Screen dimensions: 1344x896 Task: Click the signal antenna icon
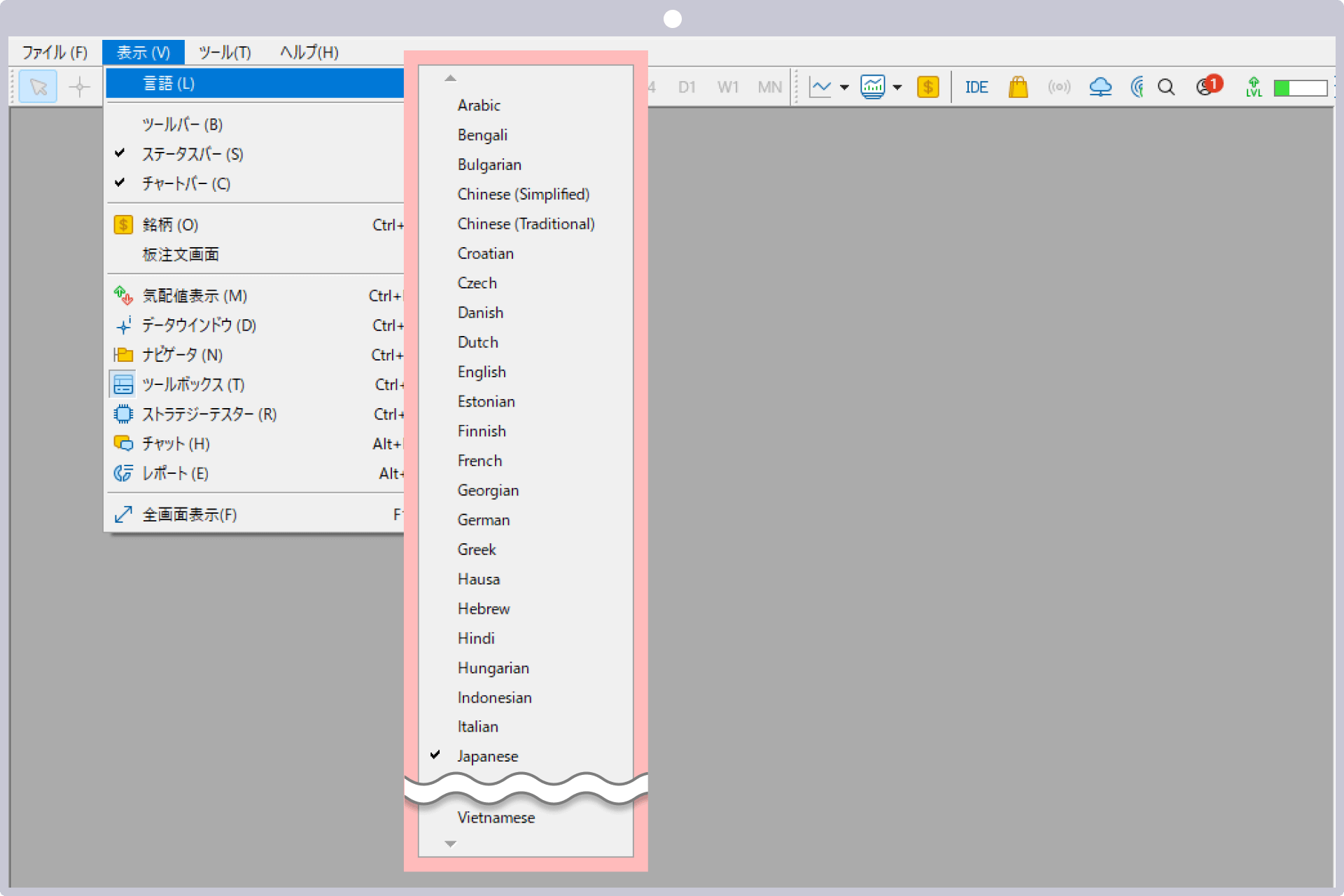[1137, 87]
